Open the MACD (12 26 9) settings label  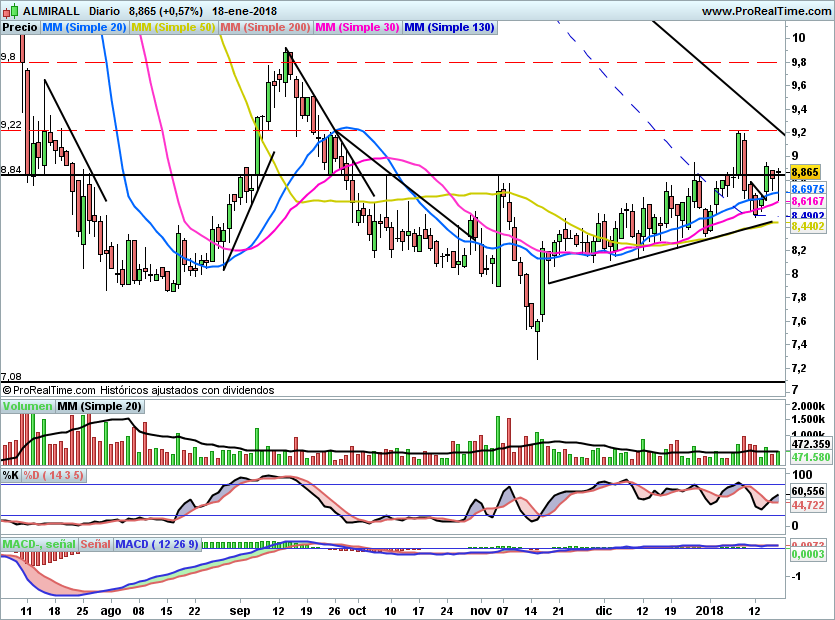(x=157, y=544)
